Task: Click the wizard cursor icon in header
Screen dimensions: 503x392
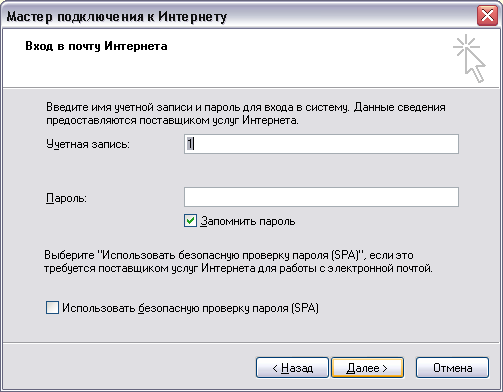Action: coord(469,58)
